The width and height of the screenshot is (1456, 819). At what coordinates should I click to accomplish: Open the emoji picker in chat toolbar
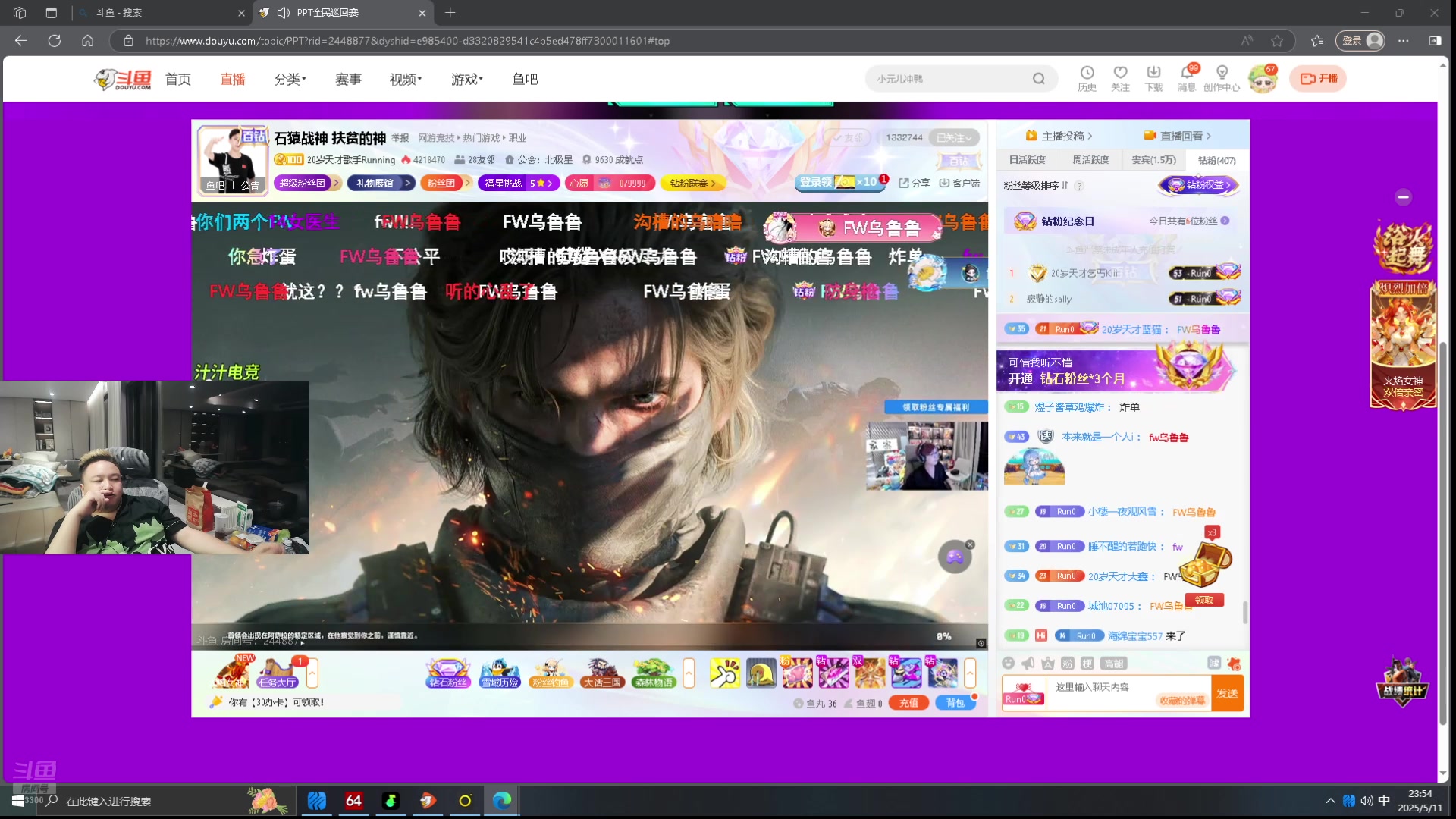click(1008, 664)
